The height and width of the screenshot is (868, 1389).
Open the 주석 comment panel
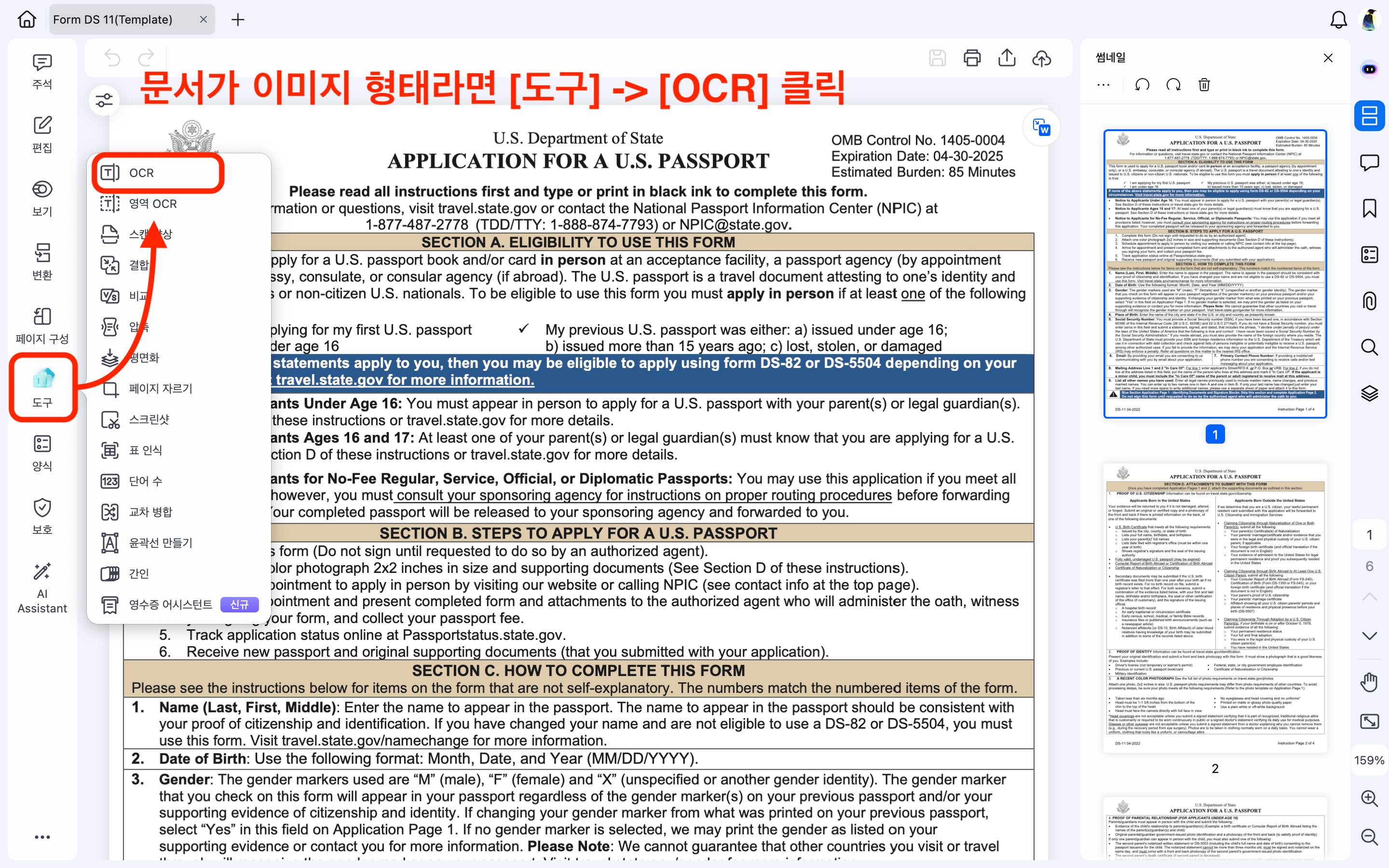[42, 71]
